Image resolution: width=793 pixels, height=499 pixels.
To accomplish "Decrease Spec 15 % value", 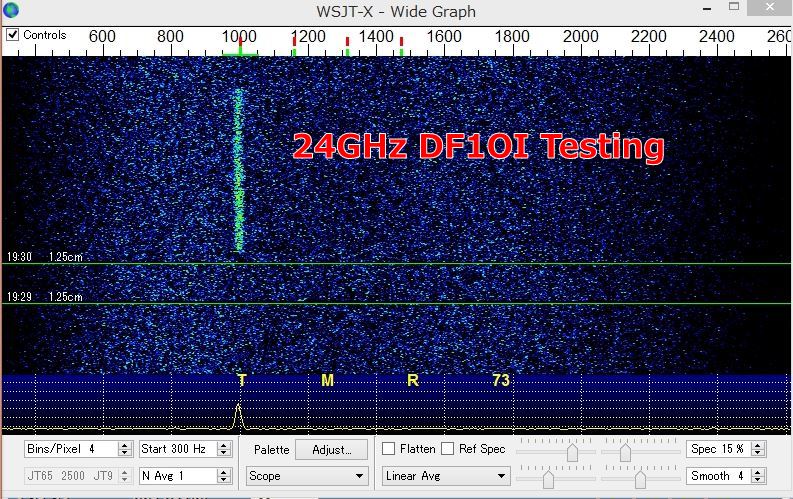I will click(757, 453).
